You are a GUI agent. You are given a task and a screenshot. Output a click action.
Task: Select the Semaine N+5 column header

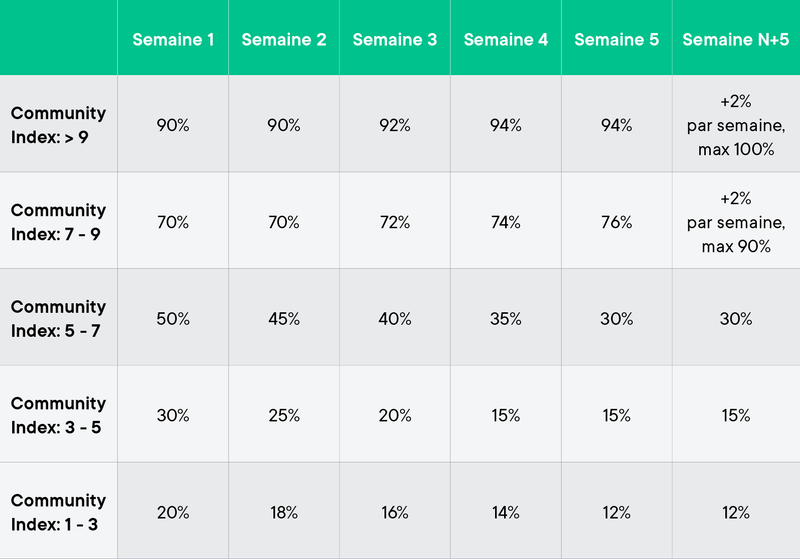tap(736, 39)
